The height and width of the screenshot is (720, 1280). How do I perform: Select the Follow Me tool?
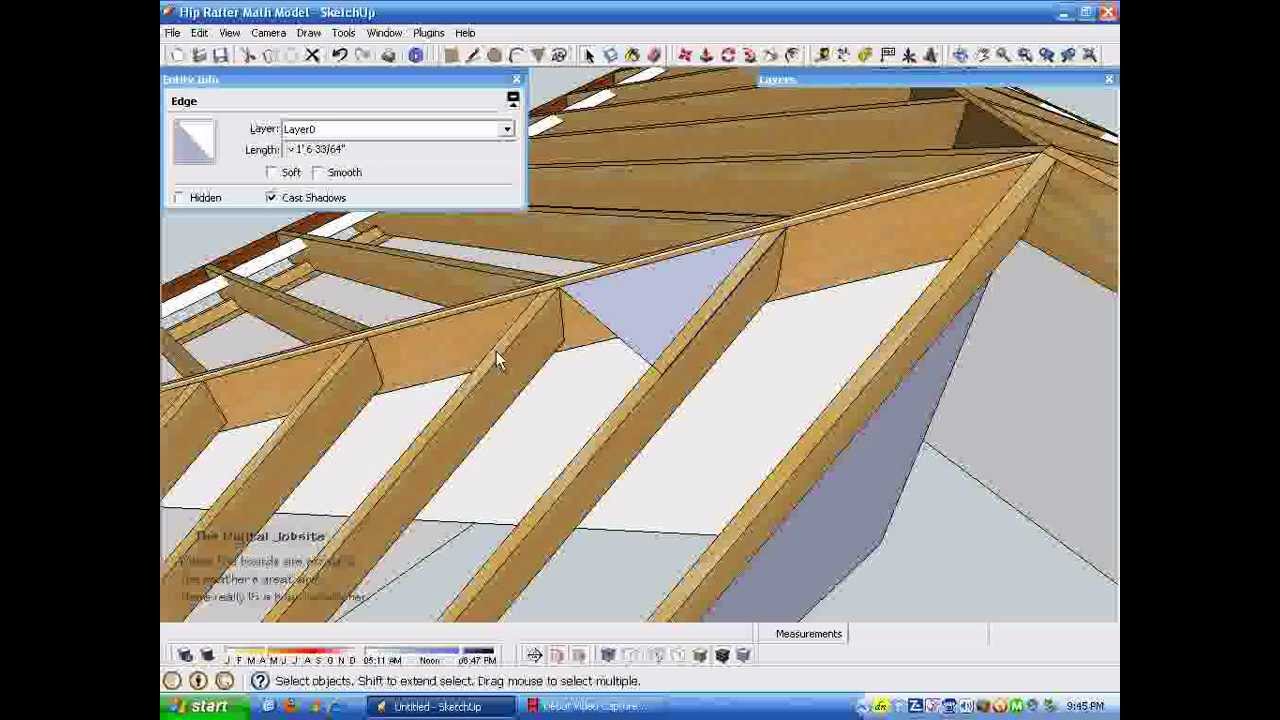pyautogui.click(x=750, y=55)
